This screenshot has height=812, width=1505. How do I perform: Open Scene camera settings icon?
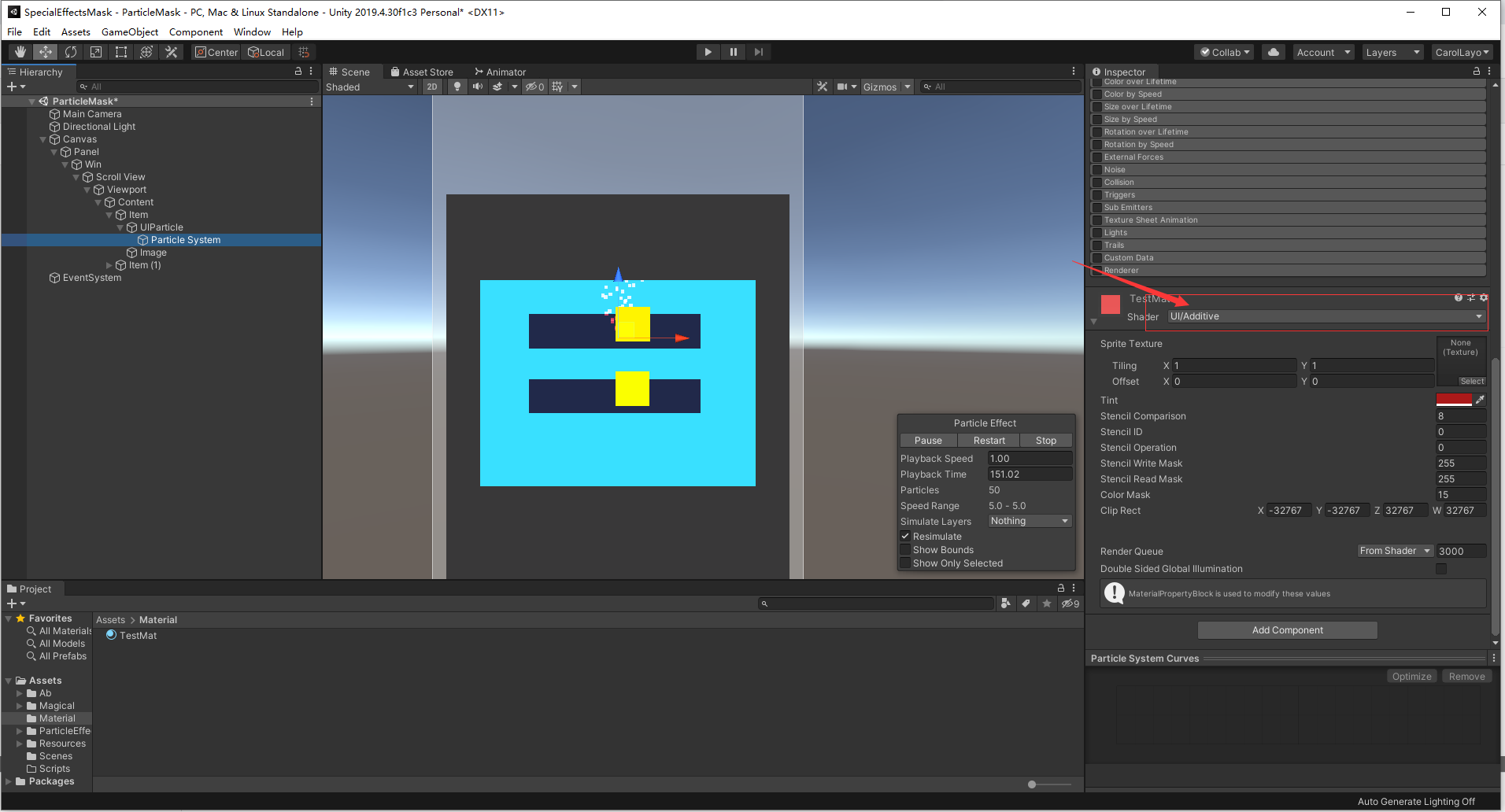click(842, 87)
